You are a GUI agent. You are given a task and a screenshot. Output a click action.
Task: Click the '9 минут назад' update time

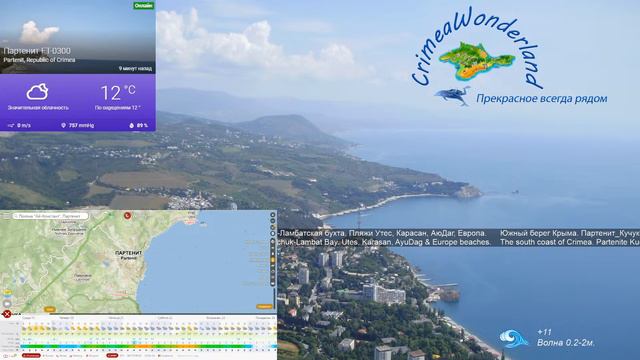point(135,68)
